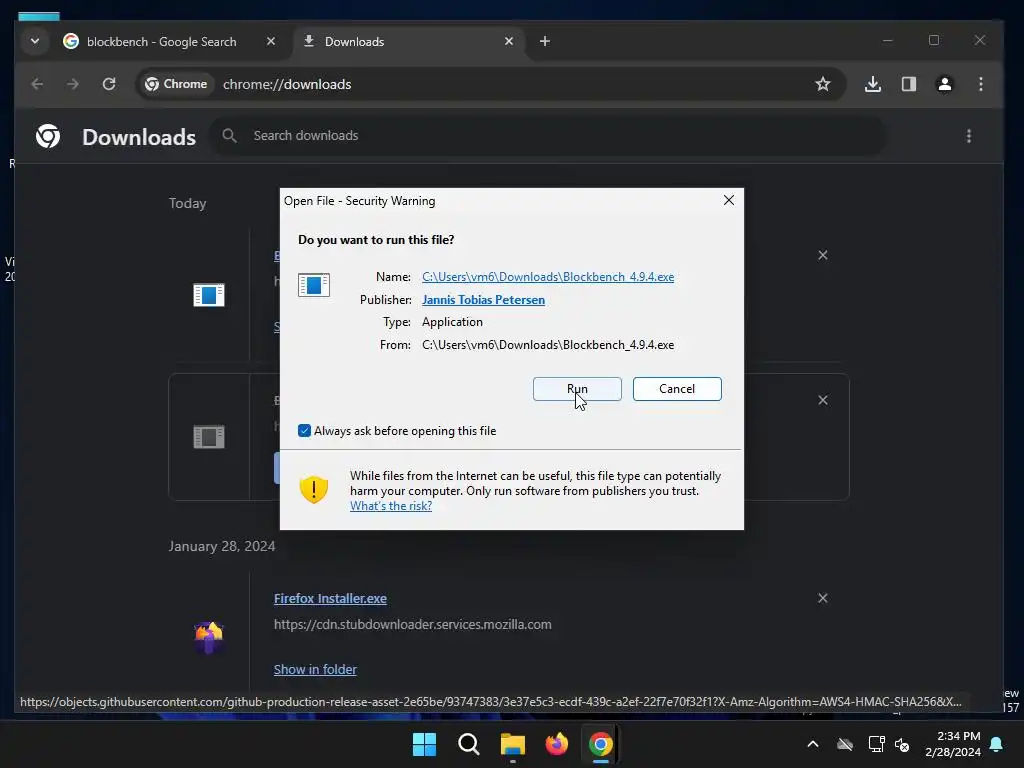Image resolution: width=1024 pixels, height=768 pixels.
Task: Switch to the blockbench Google Search tab
Action: pyautogui.click(x=161, y=42)
